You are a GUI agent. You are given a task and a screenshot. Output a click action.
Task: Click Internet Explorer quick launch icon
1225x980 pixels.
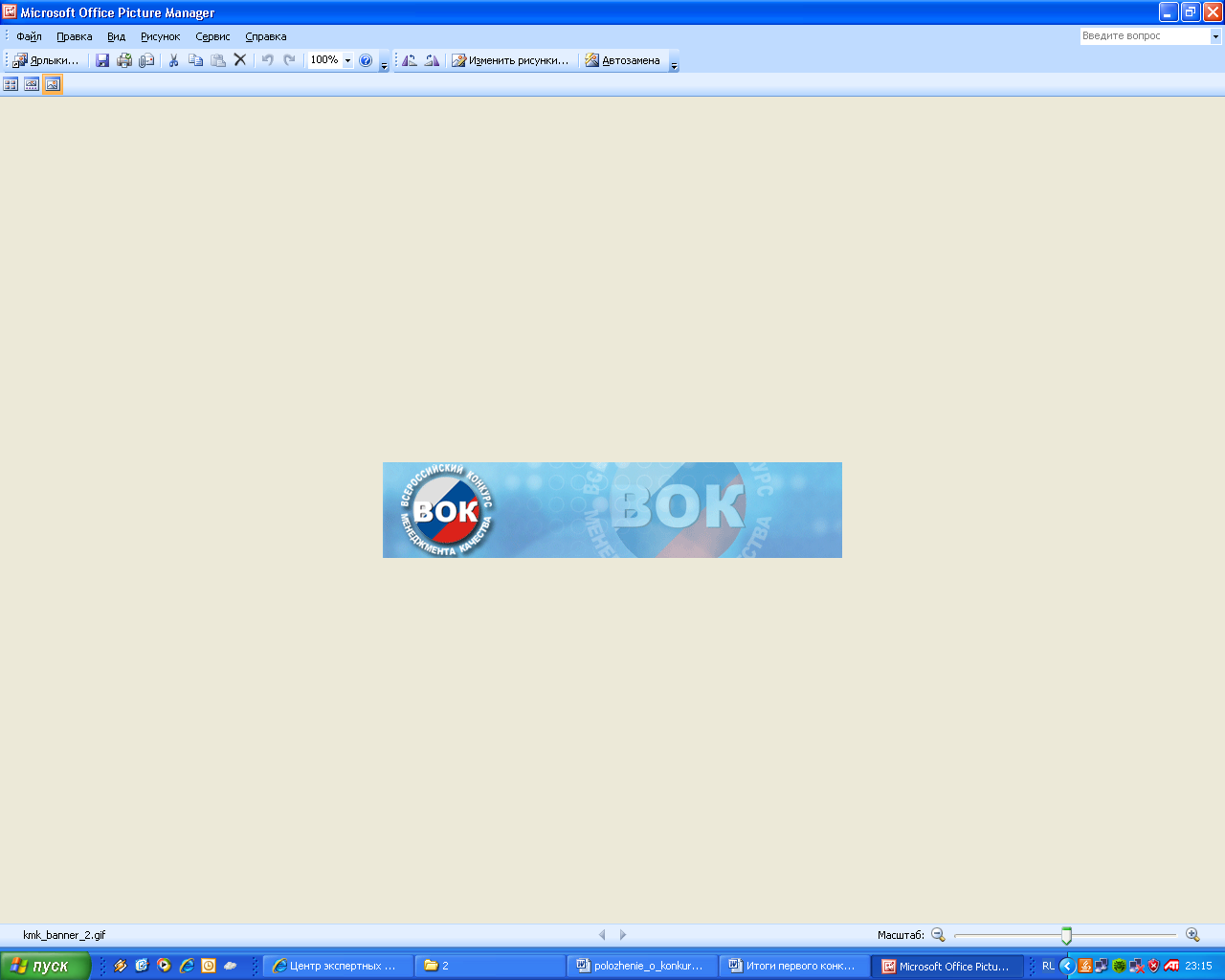click(187, 966)
